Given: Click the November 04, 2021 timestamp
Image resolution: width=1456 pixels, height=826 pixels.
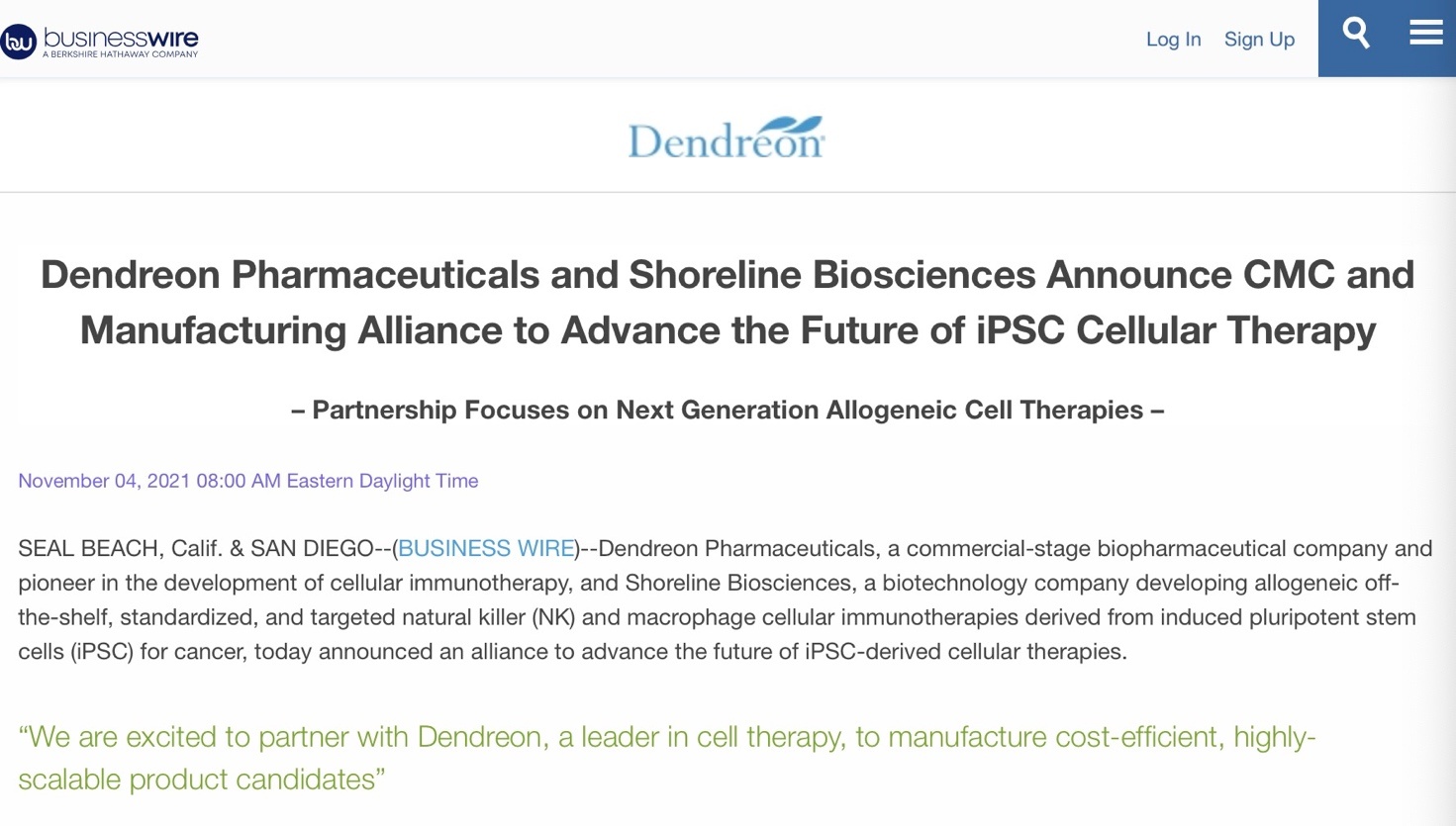Looking at the screenshot, I should click(x=247, y=481).
